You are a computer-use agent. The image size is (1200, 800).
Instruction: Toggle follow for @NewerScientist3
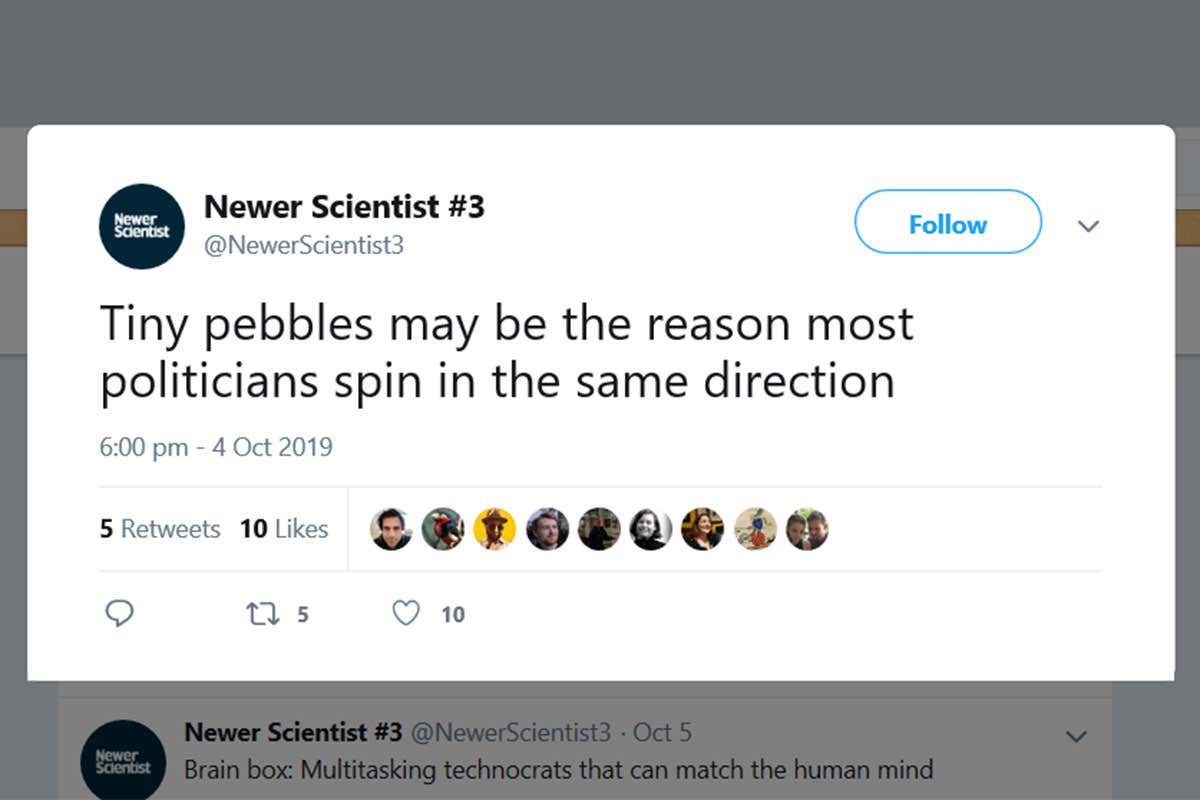(x=947, y=223)
